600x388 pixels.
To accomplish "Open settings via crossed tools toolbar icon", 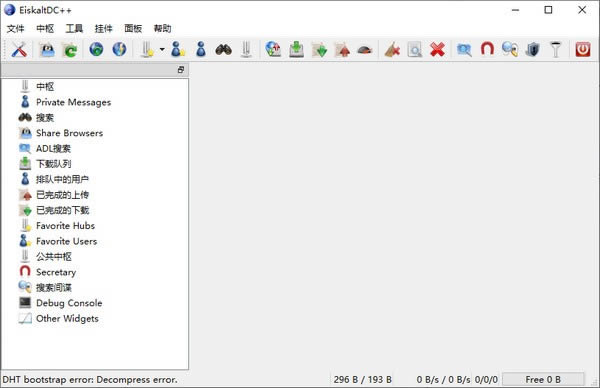I will [x=19, y=50].
